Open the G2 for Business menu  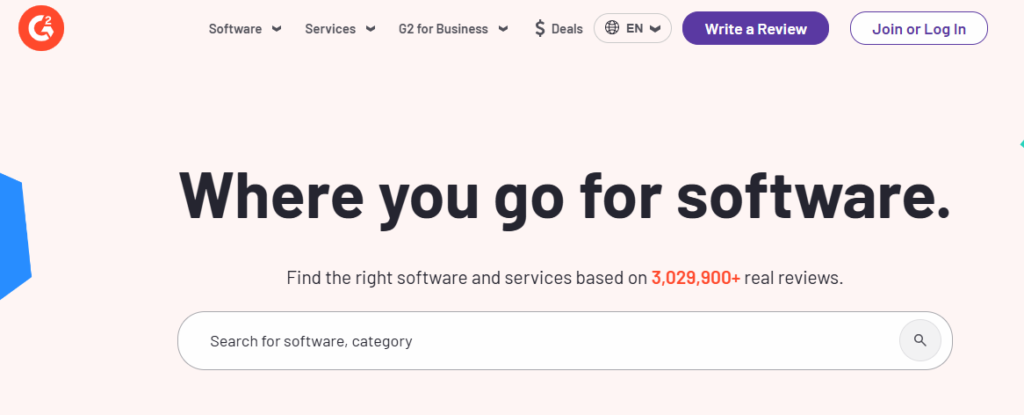(x=443, y=29)
